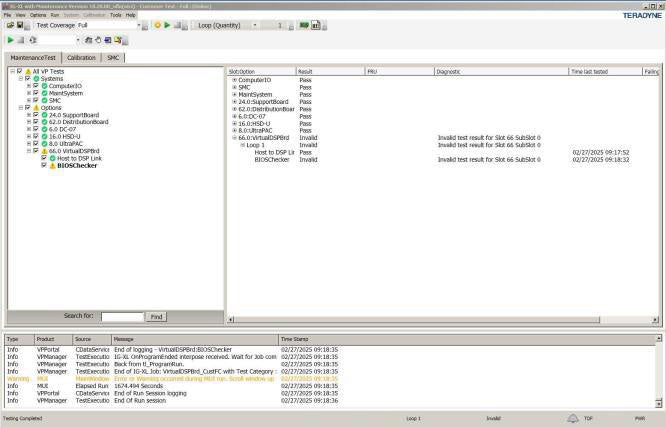Viewport: 666px width, 427px height.
Task: Uncheck the All VP Tests checkbox
Action: pos(19,72)
